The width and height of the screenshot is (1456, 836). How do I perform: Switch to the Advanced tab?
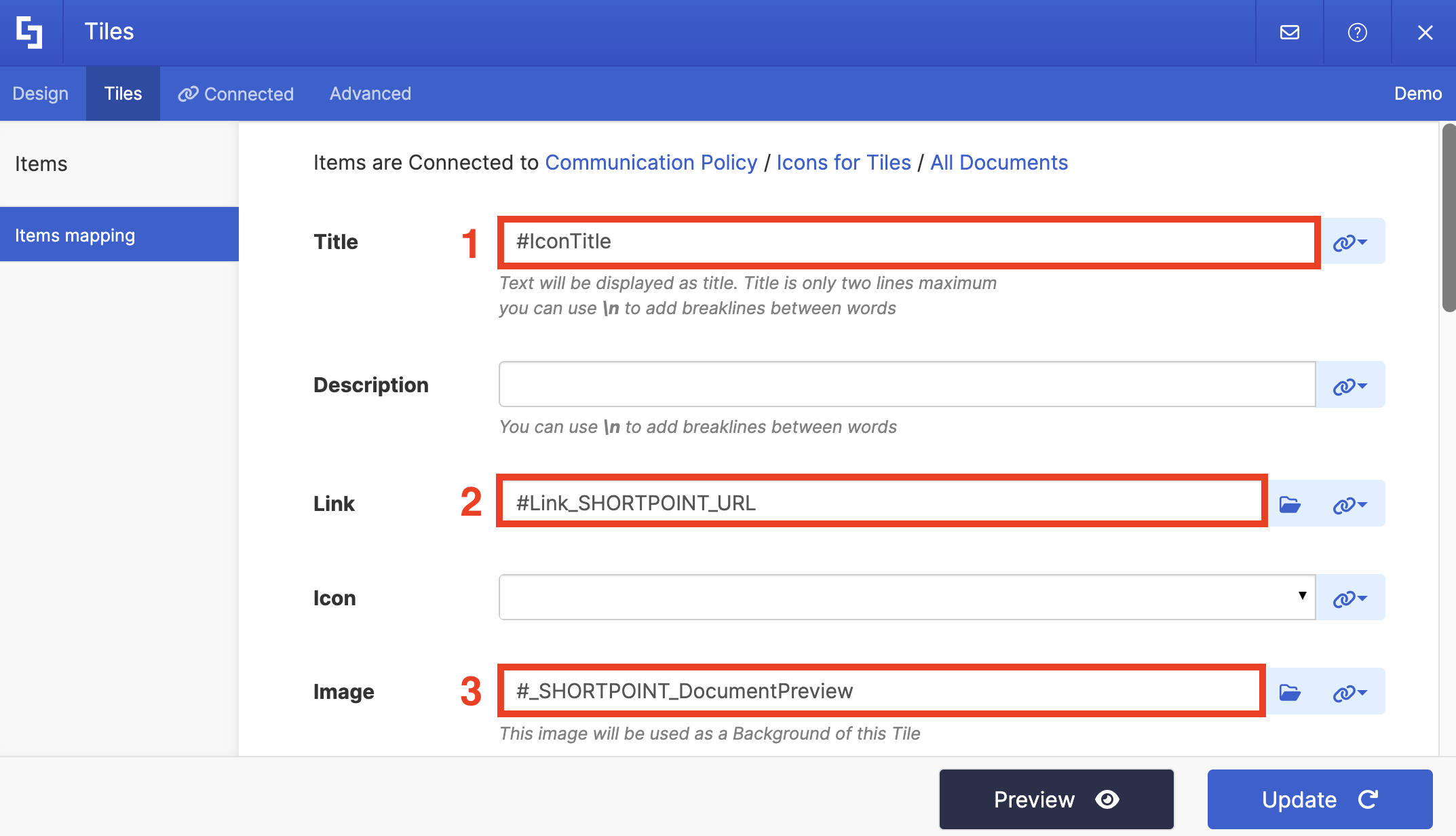tap(370, 94)
